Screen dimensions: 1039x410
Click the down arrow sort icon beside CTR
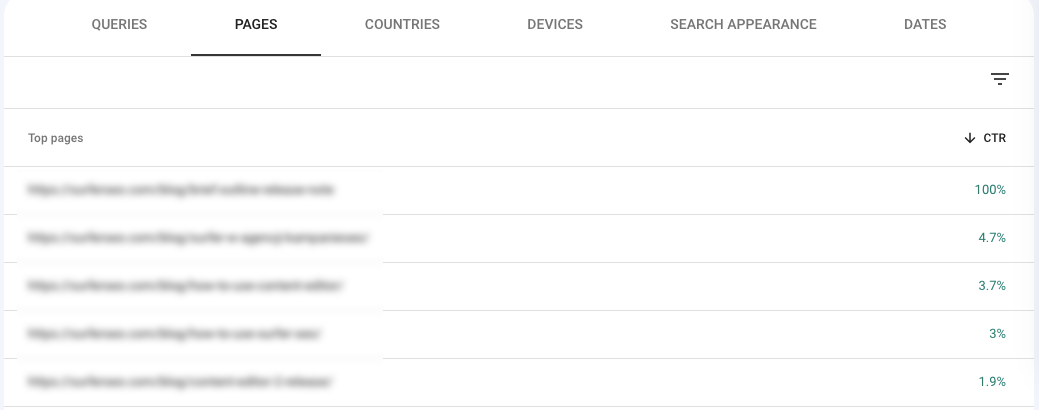point(969,138)
